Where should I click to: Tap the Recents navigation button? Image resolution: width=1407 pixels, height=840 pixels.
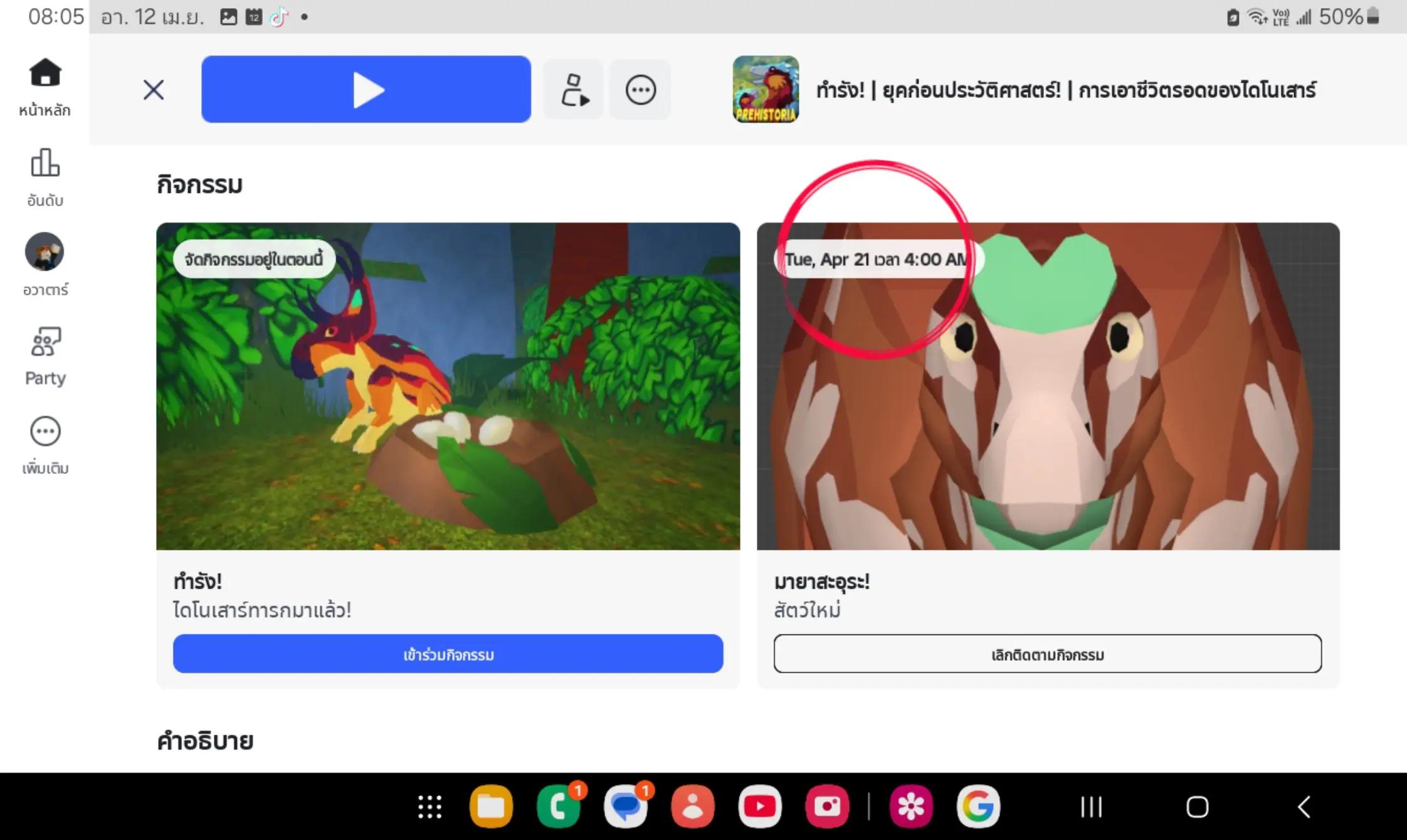[1091, 807]
